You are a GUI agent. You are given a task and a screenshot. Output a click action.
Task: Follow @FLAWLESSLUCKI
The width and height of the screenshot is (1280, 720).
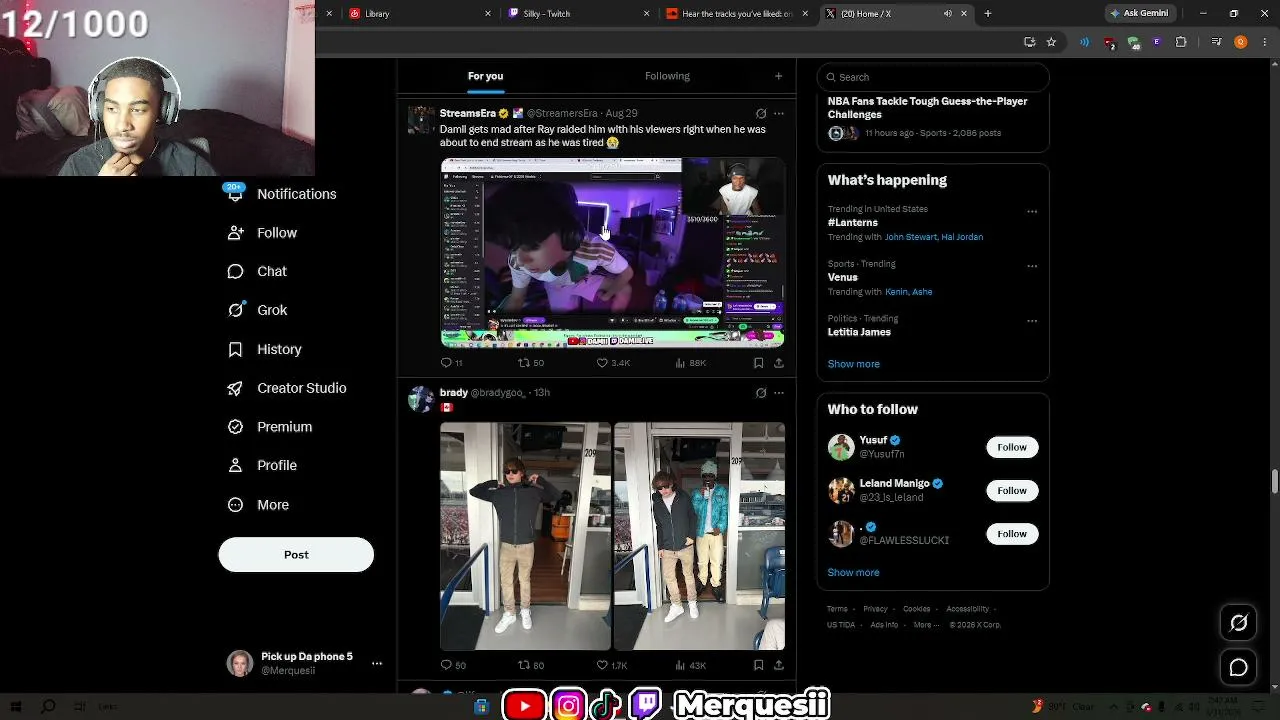pyautogui.click(x=1012, y=533)
